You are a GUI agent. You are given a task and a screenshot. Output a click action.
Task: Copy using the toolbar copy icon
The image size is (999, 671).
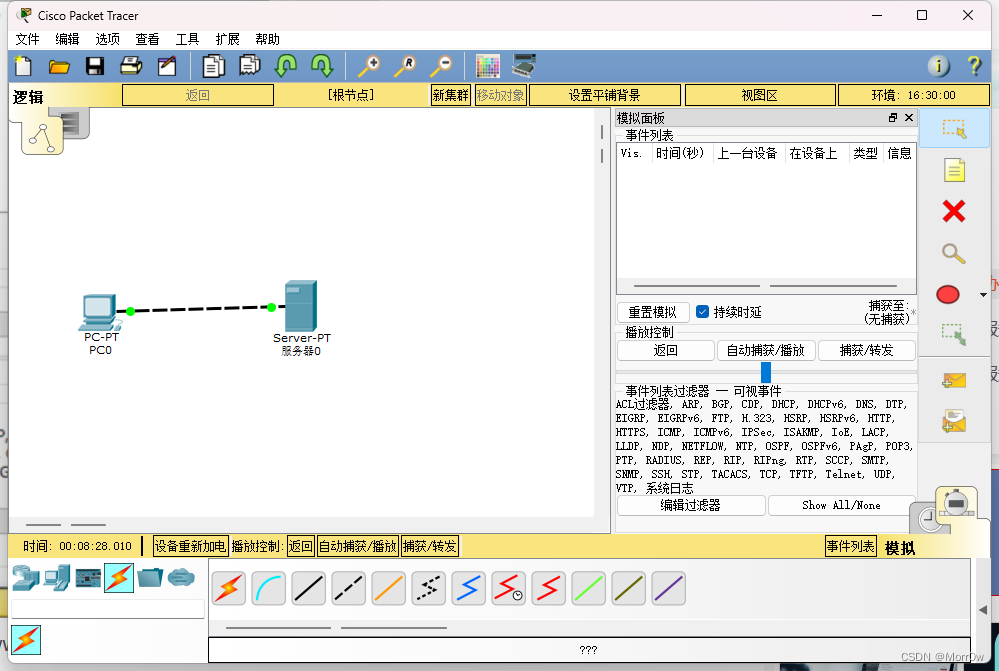tap(214, 66)
